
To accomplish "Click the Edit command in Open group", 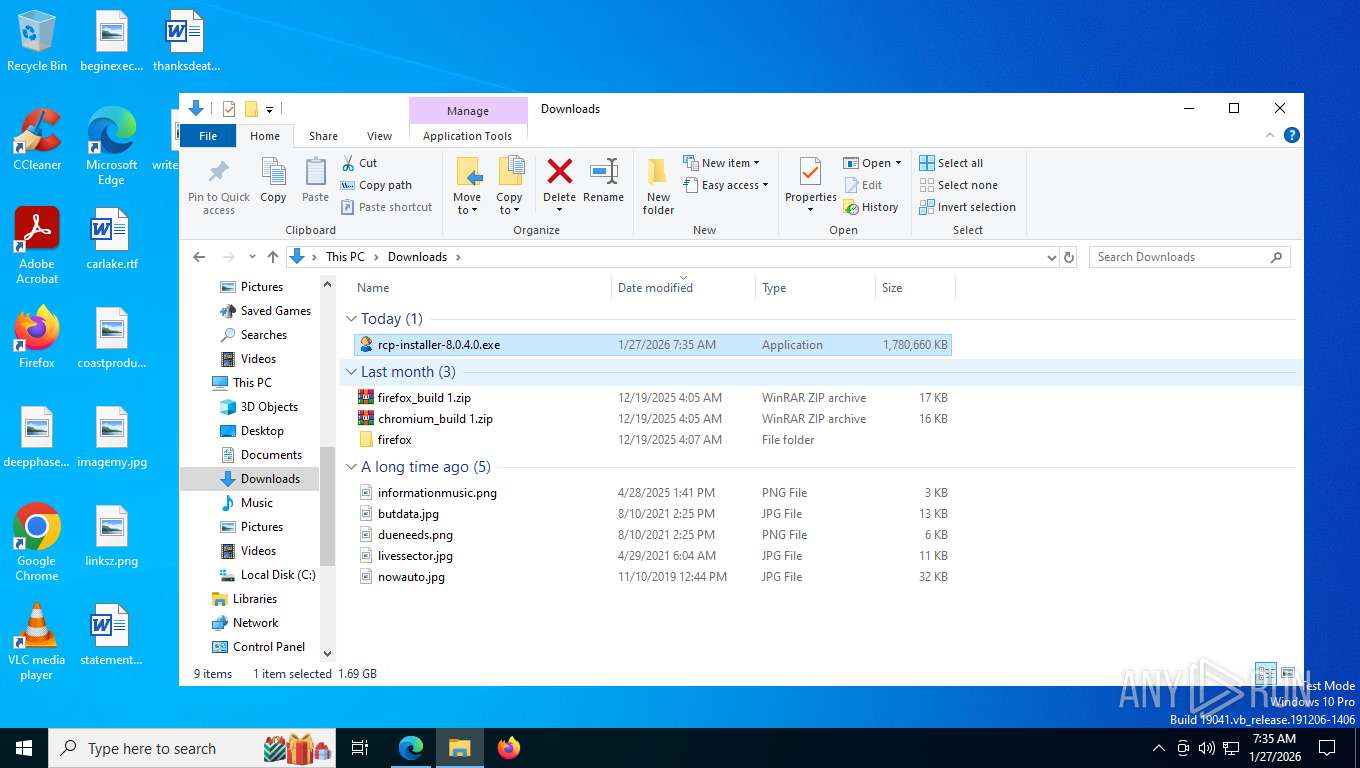I will [x=863, y=185].
